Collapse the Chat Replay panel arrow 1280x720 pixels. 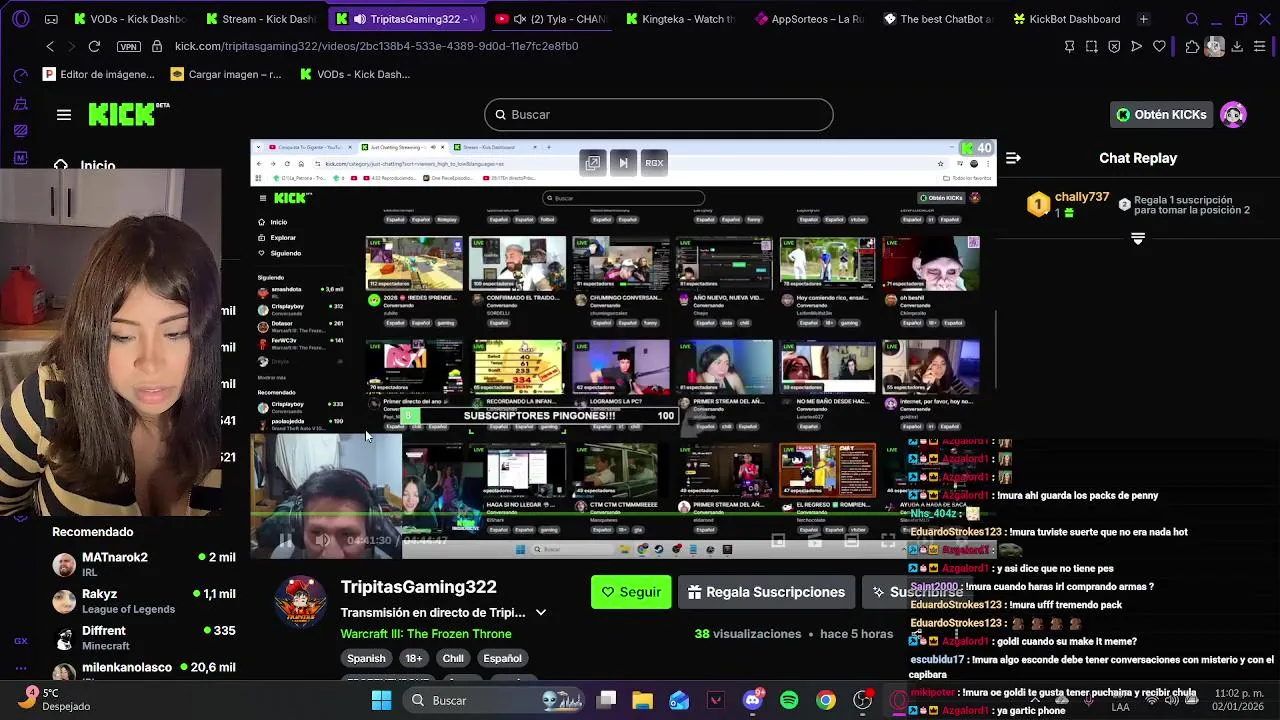pyautogui.click(x=1013, y=158)
